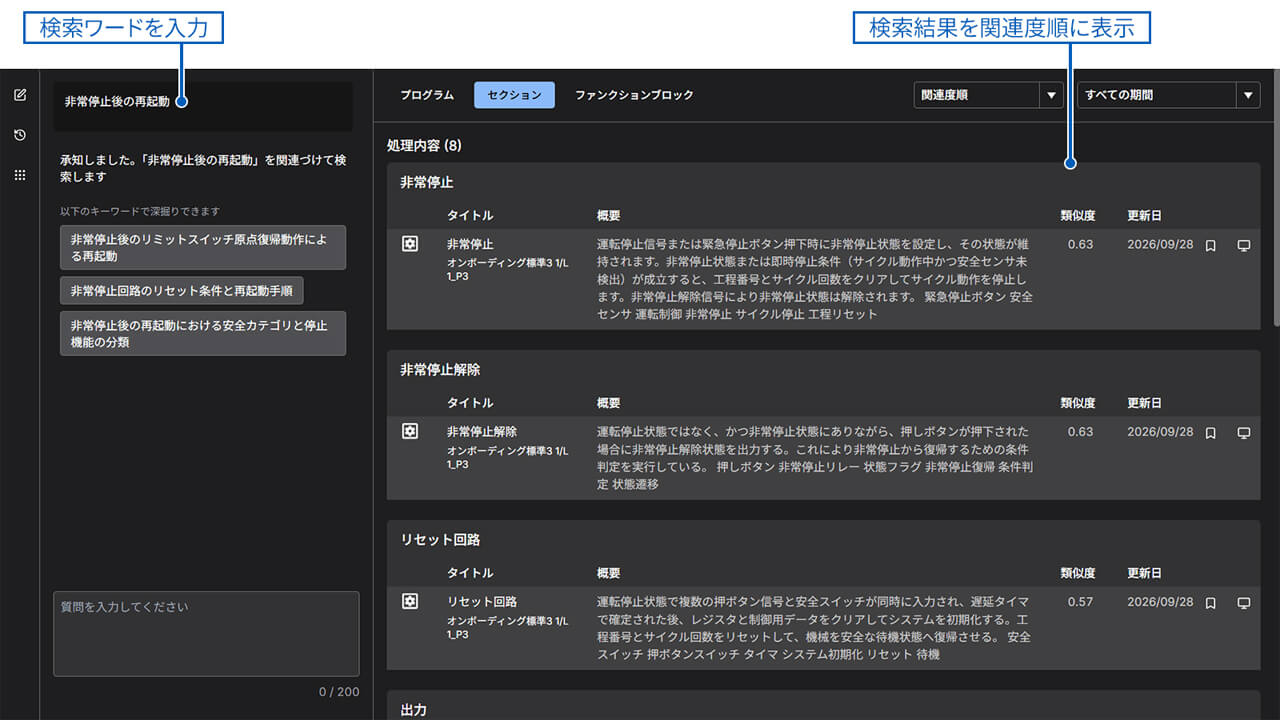Switch to the ファンクションブロック tab
Viewport: 1280px width, 720px height.
click(634, 95)
